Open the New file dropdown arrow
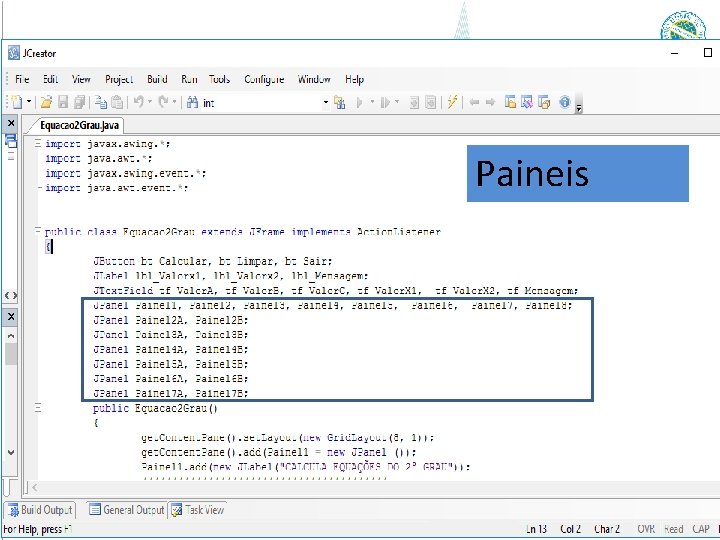This screenshot has height=540, width=720. 28,101
